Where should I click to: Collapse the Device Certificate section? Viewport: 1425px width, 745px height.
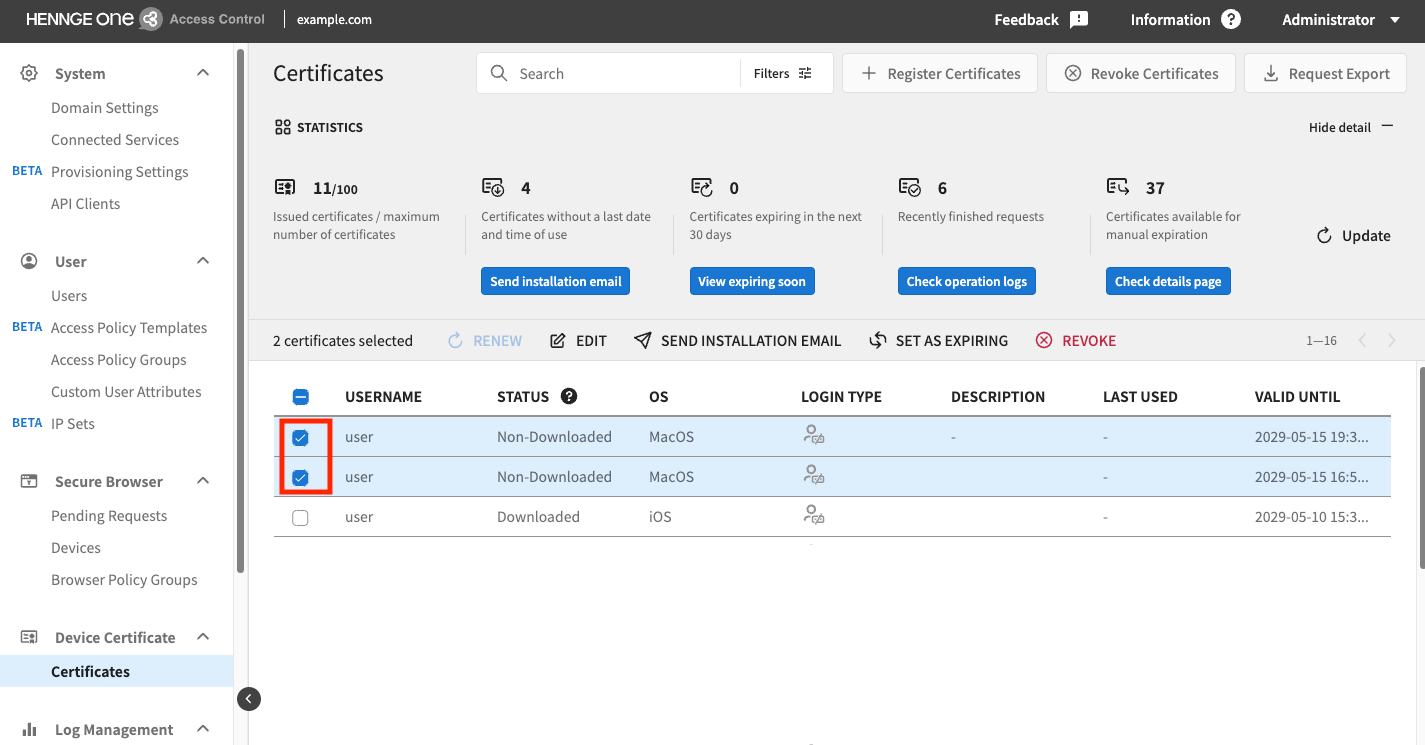tap(203, 637)
